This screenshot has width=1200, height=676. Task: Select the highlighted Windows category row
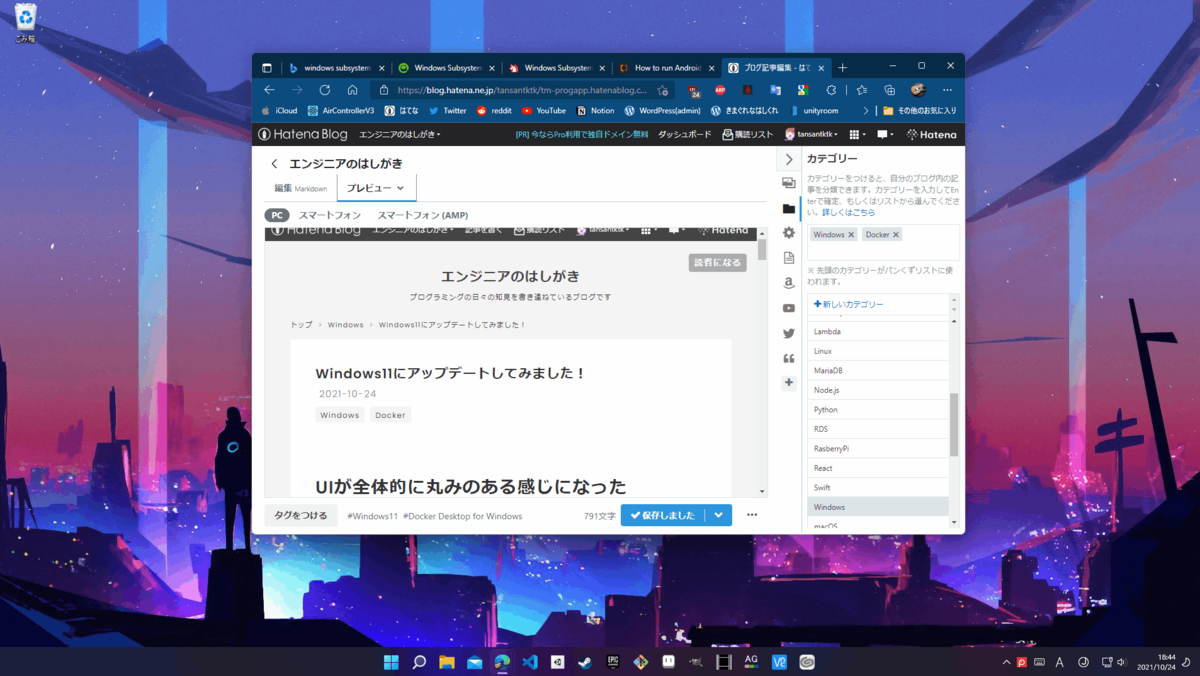point(878,507)
